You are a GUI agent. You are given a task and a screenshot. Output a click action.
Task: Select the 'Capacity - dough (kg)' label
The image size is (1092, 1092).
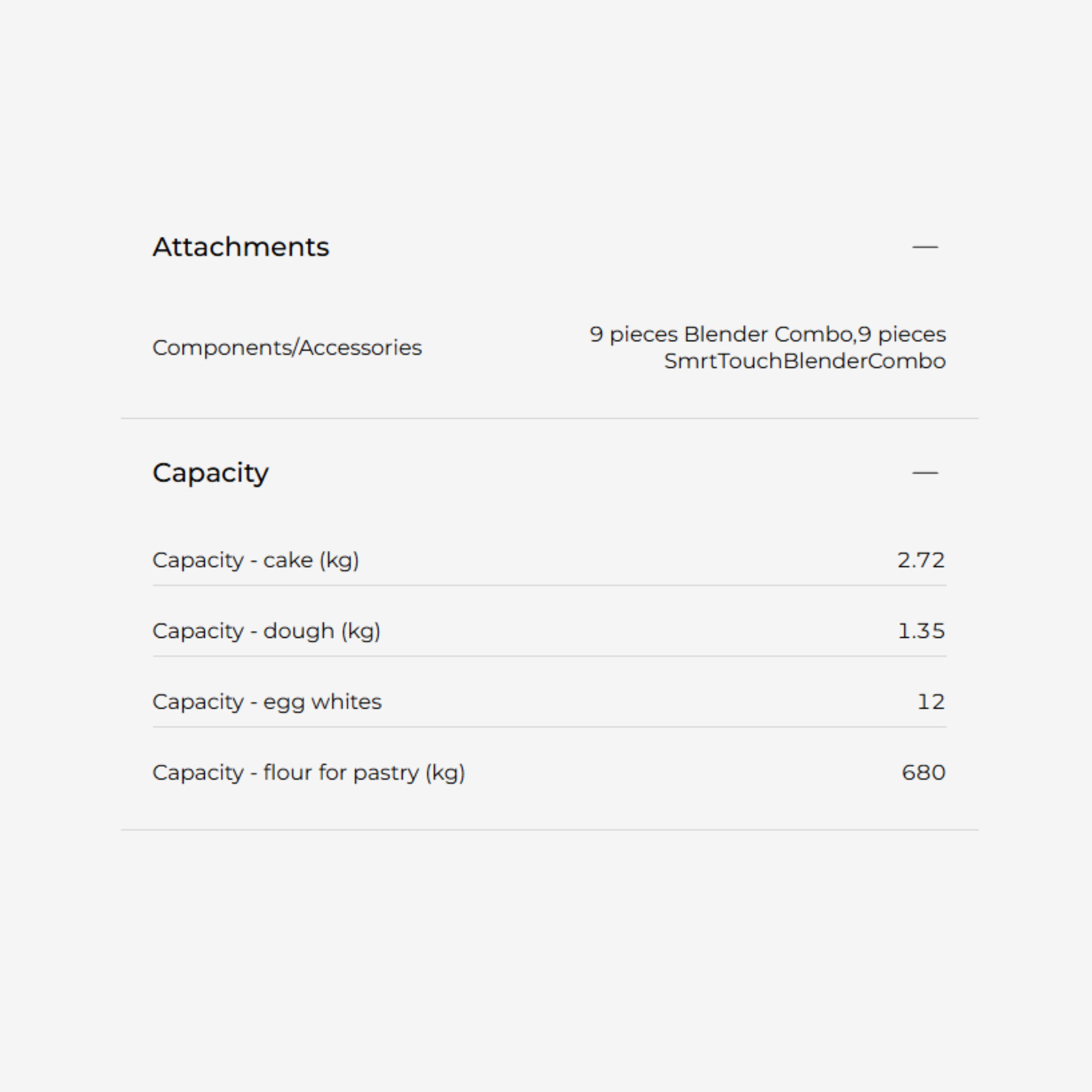click(266, 631)
